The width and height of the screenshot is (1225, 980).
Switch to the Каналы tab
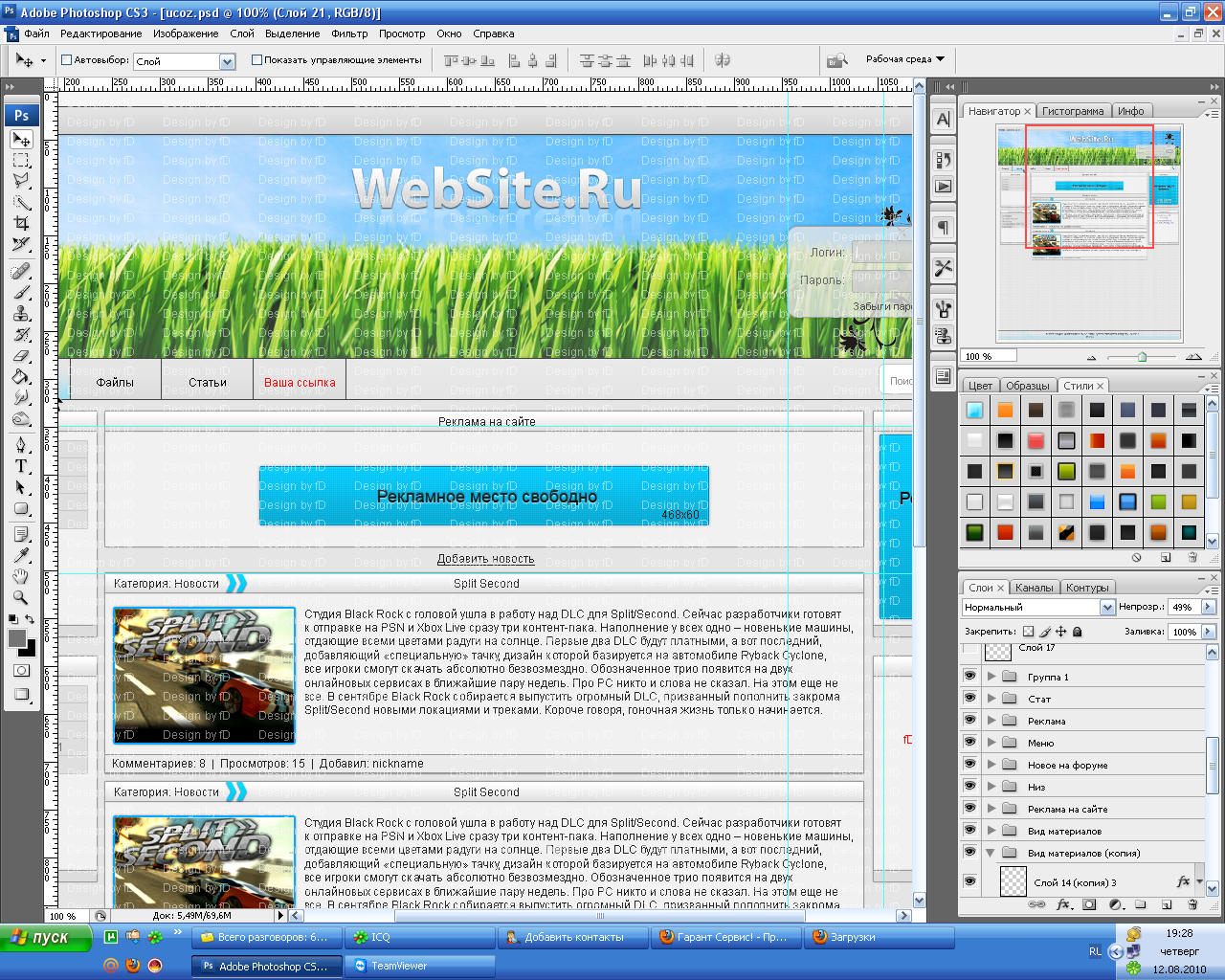point(1034,588)
